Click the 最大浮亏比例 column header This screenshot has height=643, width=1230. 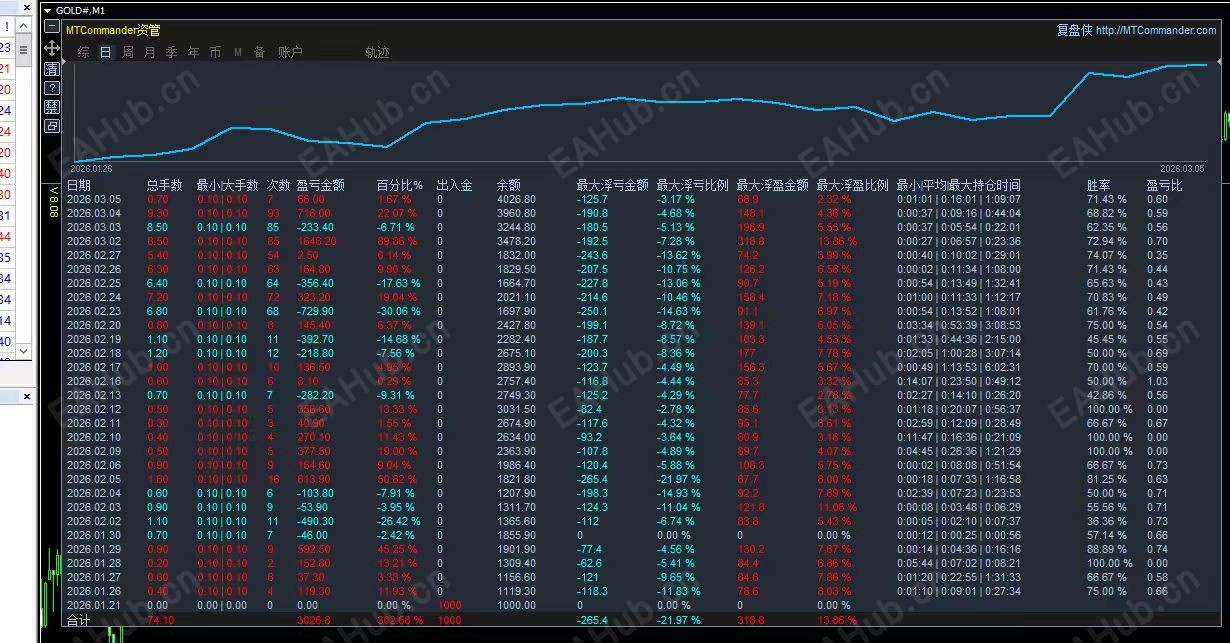[693, 185]
